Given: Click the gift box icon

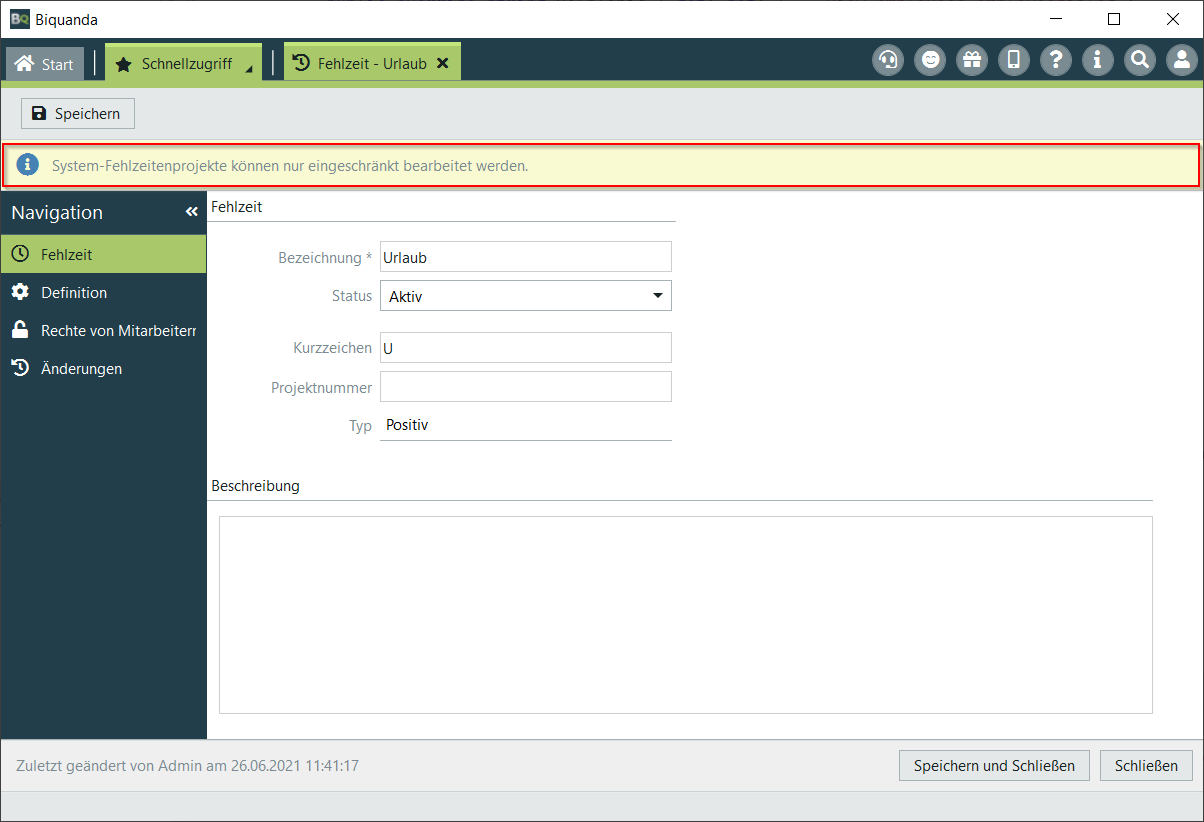Looking at the screenshot, I should [972, 61].
